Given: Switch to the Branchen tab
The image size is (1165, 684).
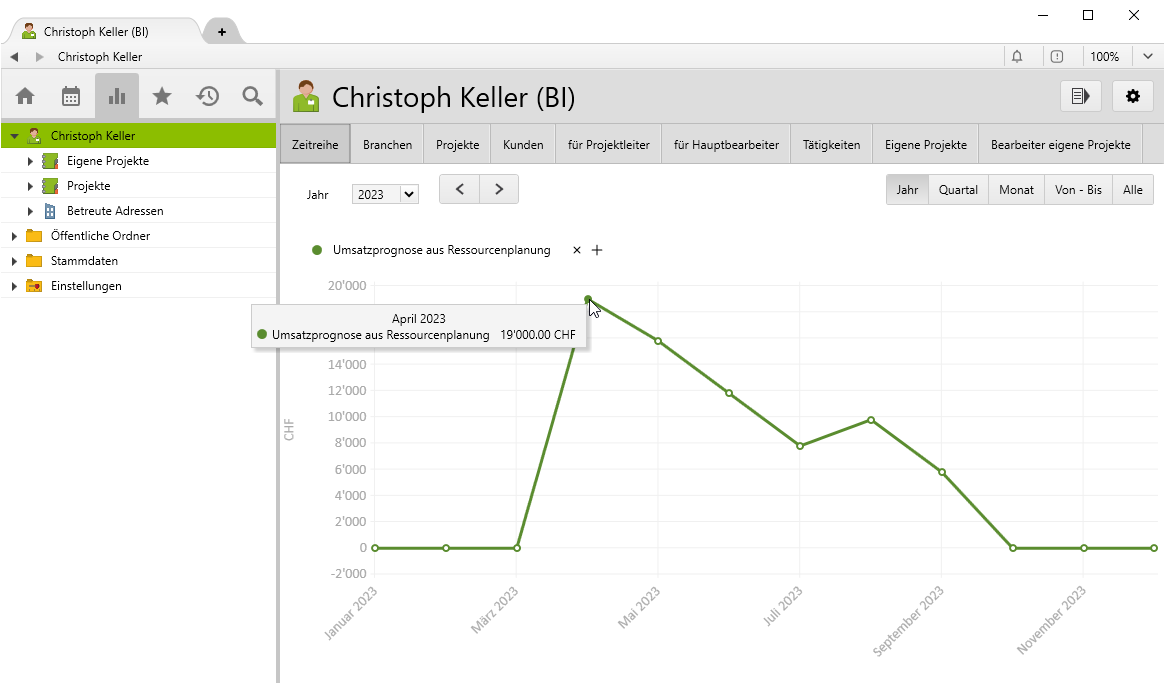Looking at the screenshot, I should 387,145.
